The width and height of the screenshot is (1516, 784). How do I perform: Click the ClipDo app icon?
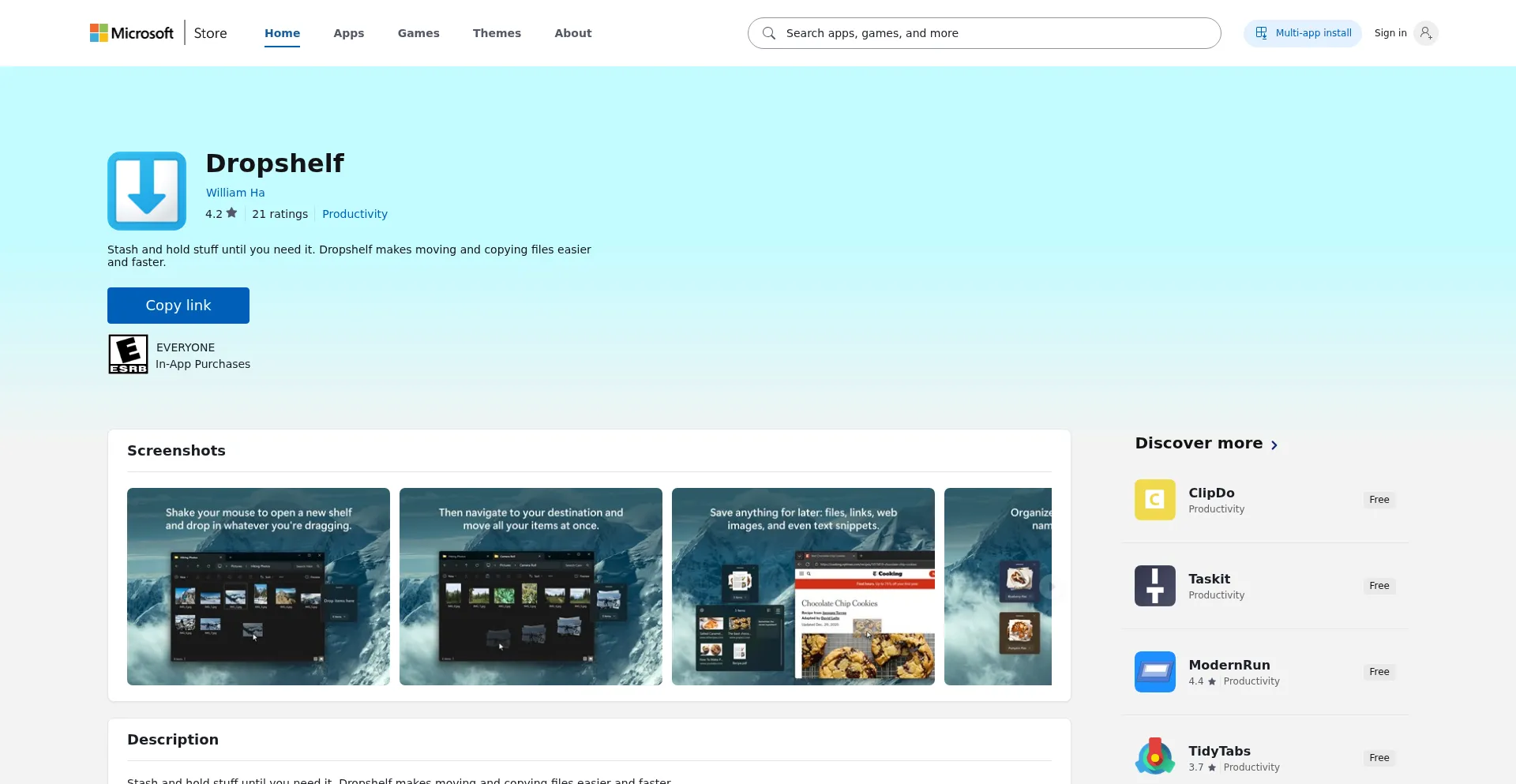tap(1155, 500)
